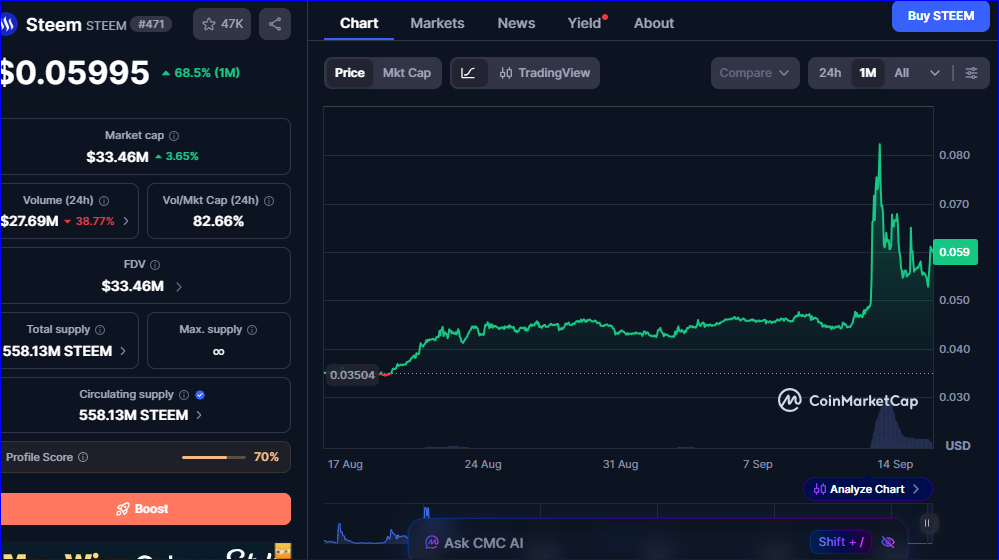Click the Analyze Chart button
Screen dimensions: 999x560
point(867,489)
